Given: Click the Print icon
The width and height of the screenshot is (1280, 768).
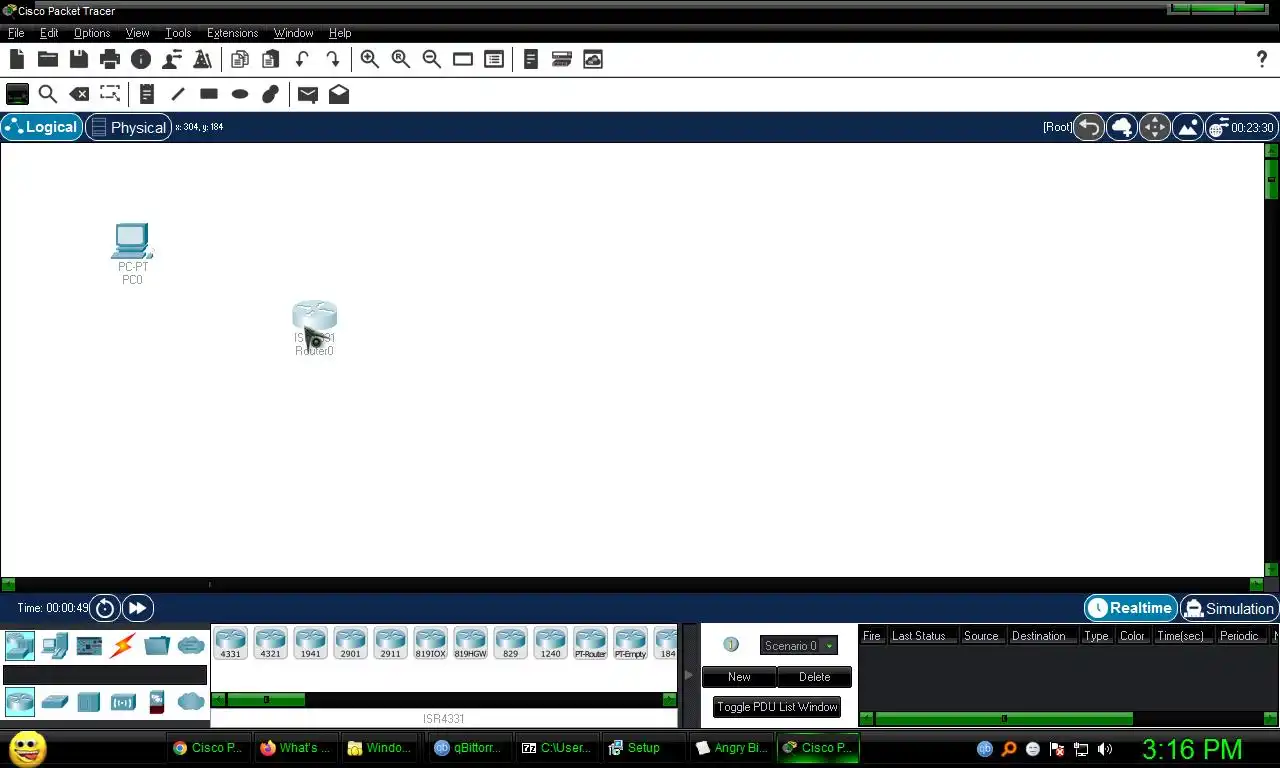Looking at the screenshot, I should tap(109, 59).
